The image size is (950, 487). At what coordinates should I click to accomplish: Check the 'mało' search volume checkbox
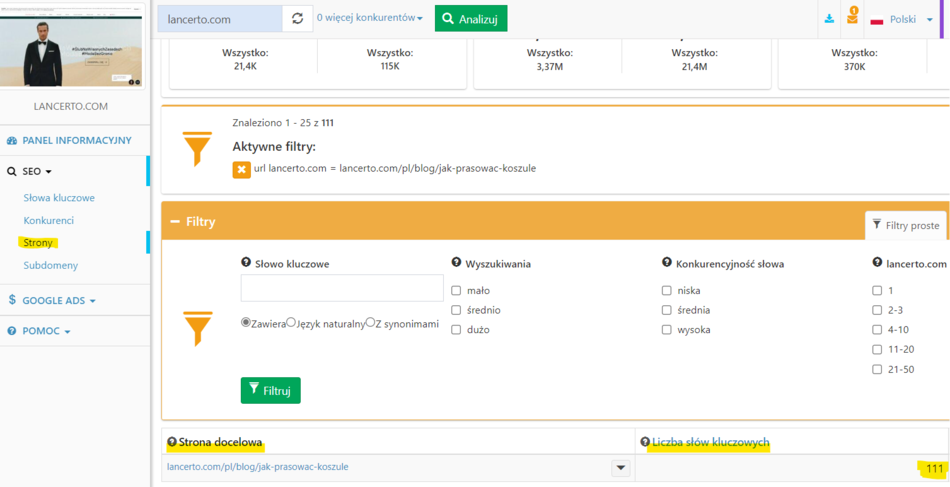pos(456,291)
